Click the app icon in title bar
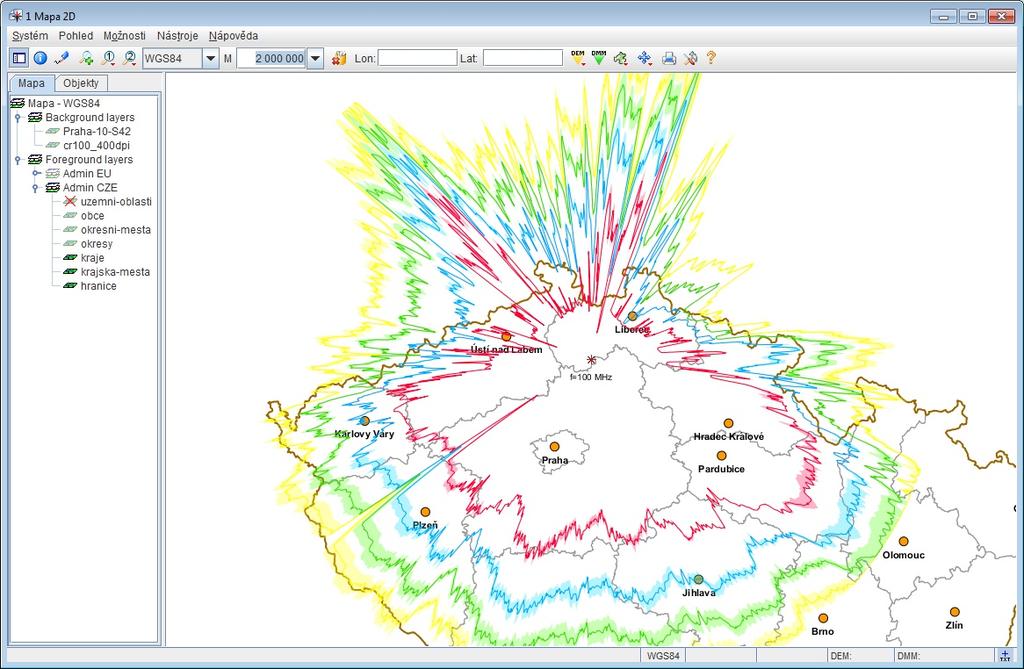 16,16
